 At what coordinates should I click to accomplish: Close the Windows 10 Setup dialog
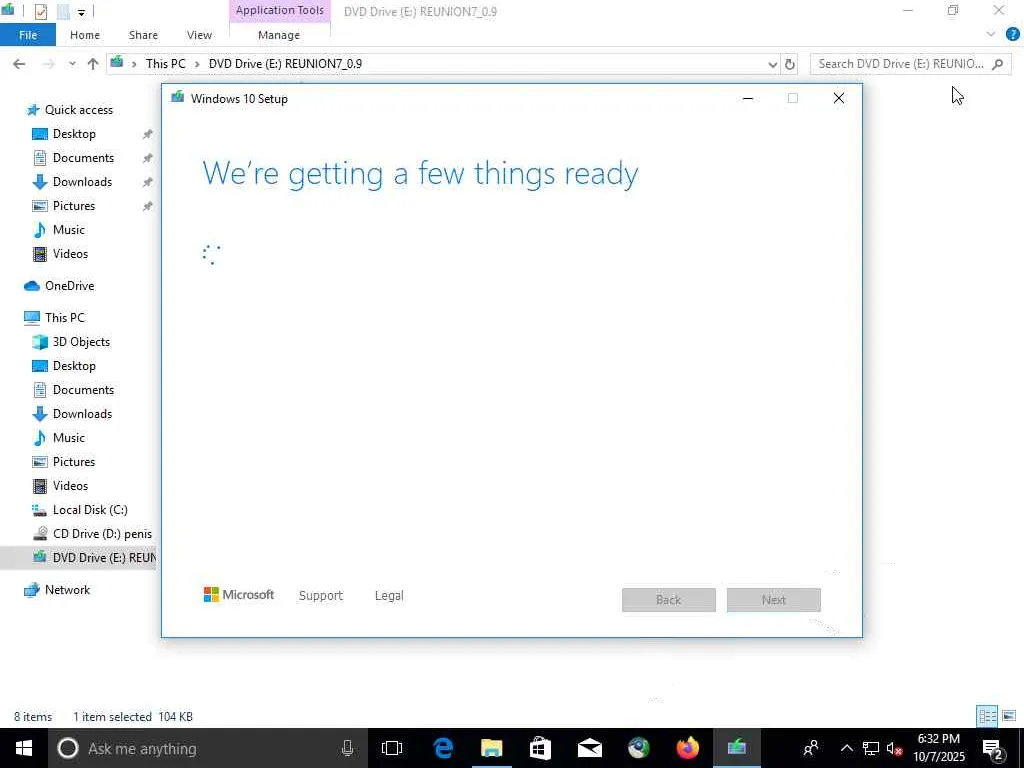point(839,99)
